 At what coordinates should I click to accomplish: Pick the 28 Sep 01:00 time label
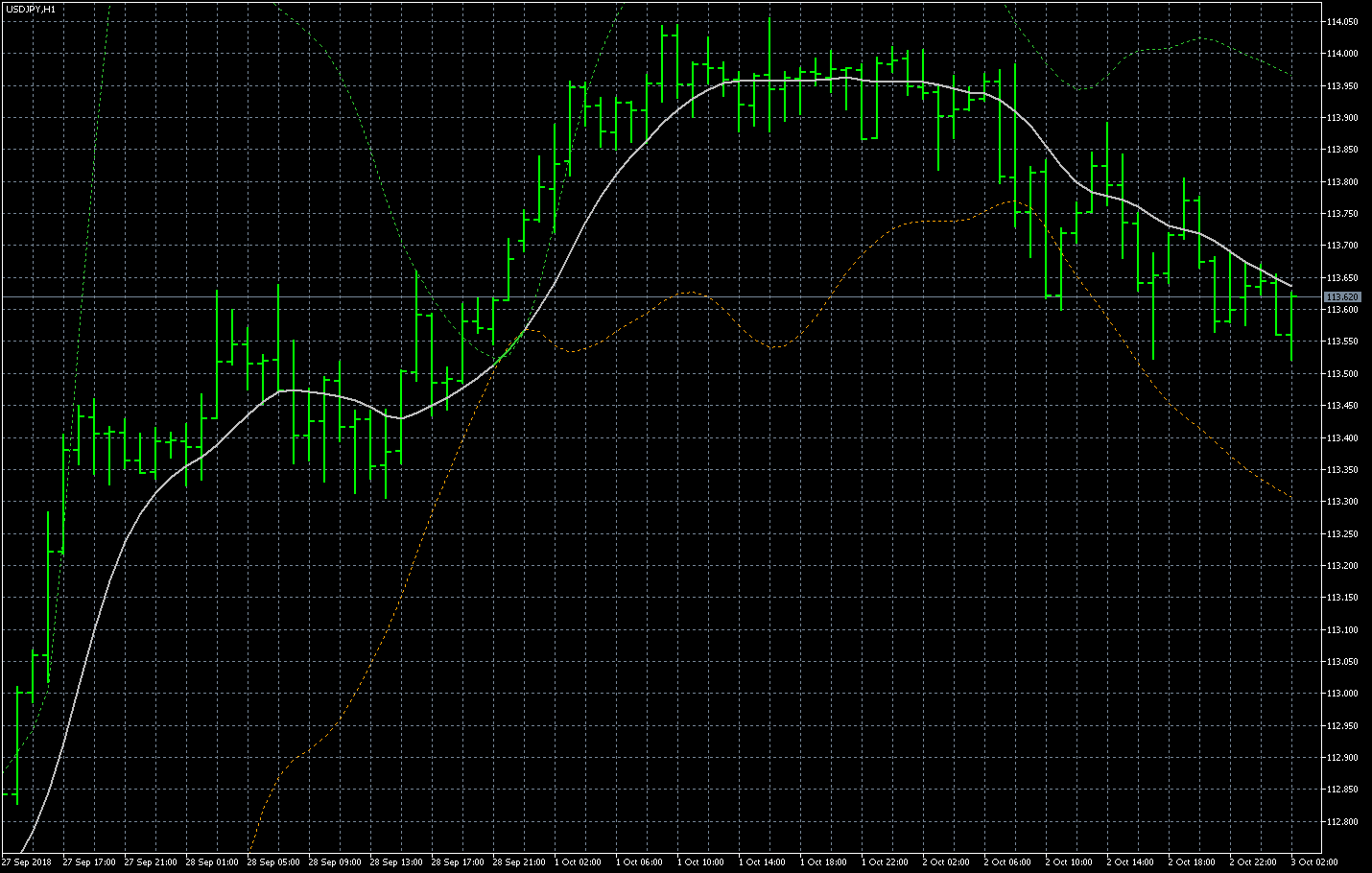click(x=212, y=862)
